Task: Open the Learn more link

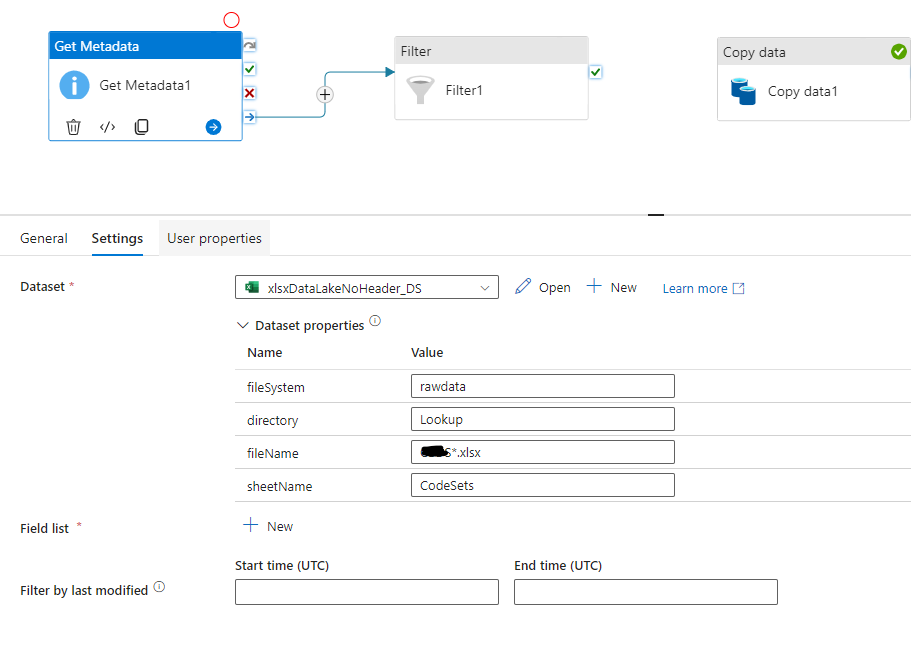Action: pos(695,288)
